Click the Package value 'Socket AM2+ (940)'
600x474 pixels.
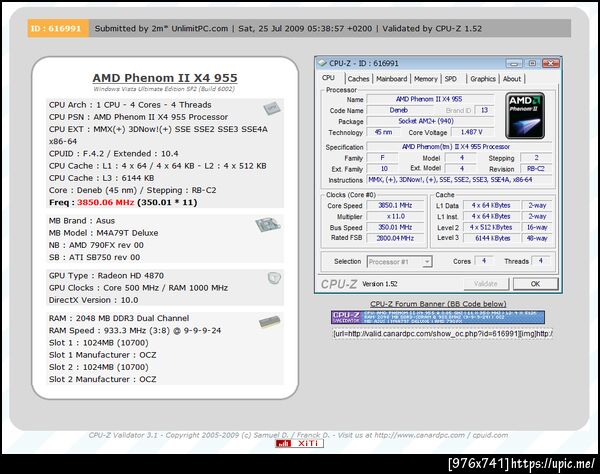pyautogui.click(x=429, y=121)
